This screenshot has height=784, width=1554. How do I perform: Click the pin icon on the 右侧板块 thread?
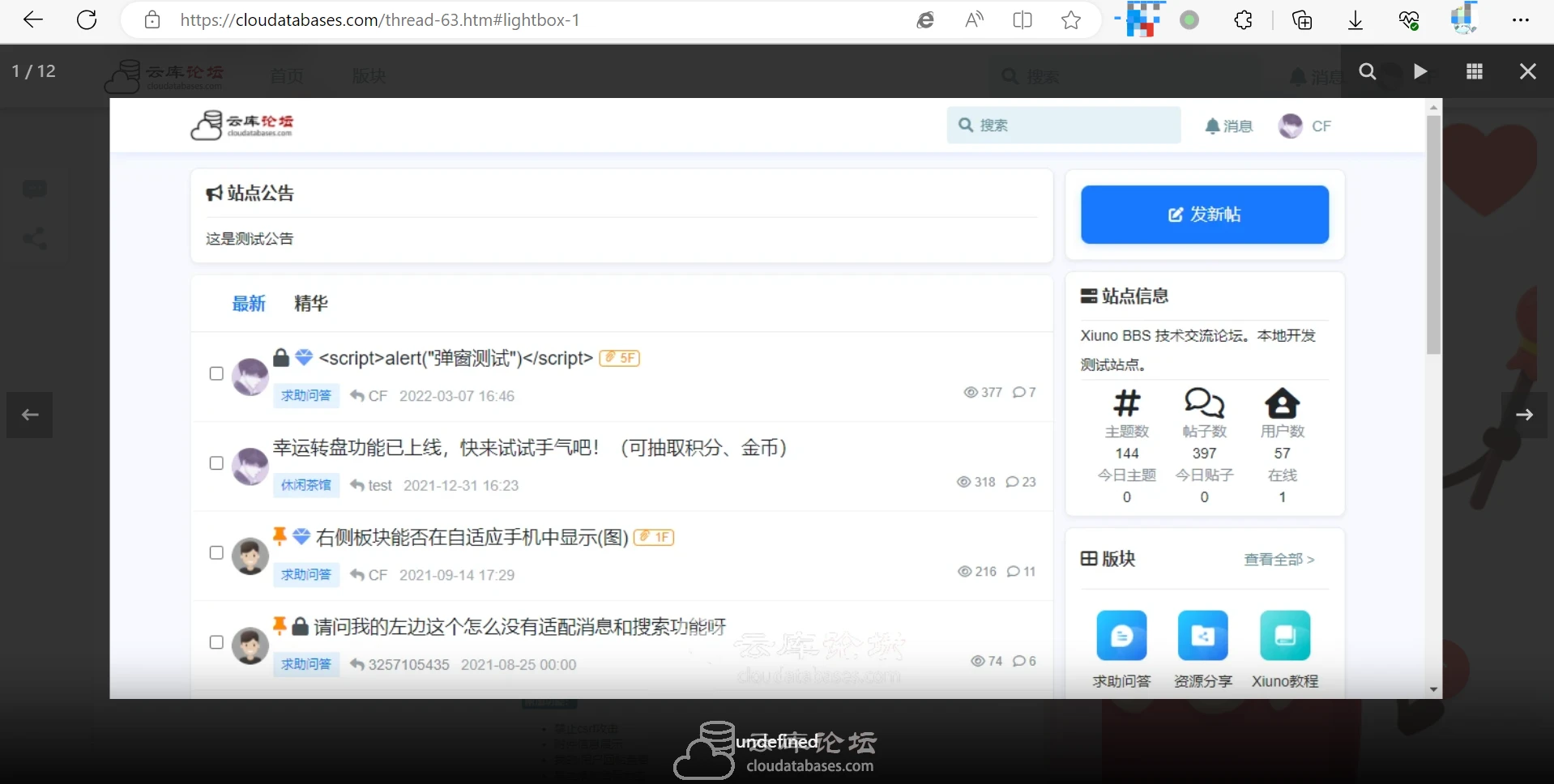pos(280,536)
